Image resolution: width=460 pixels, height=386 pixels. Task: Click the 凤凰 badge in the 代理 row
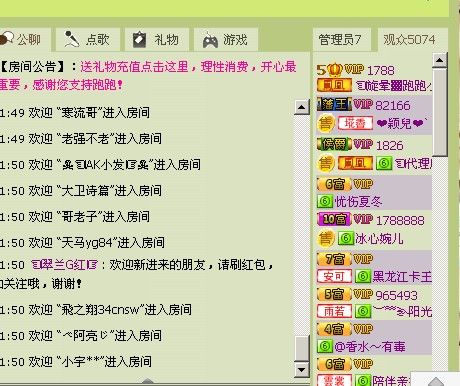[355, 163]
